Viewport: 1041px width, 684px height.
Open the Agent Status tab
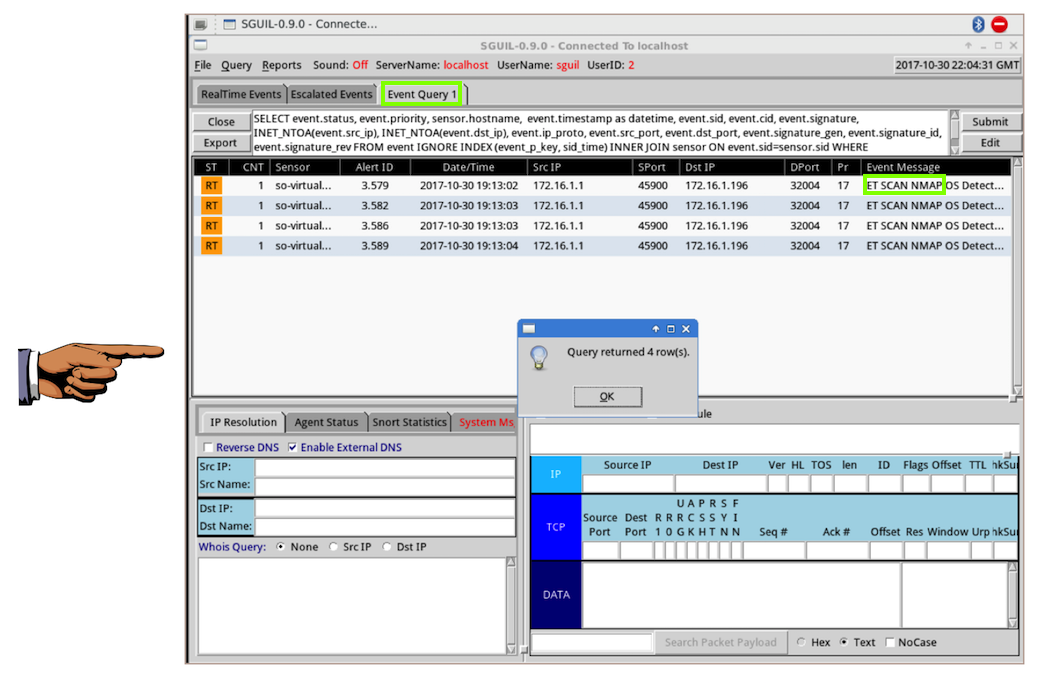[x=326, y=422]
